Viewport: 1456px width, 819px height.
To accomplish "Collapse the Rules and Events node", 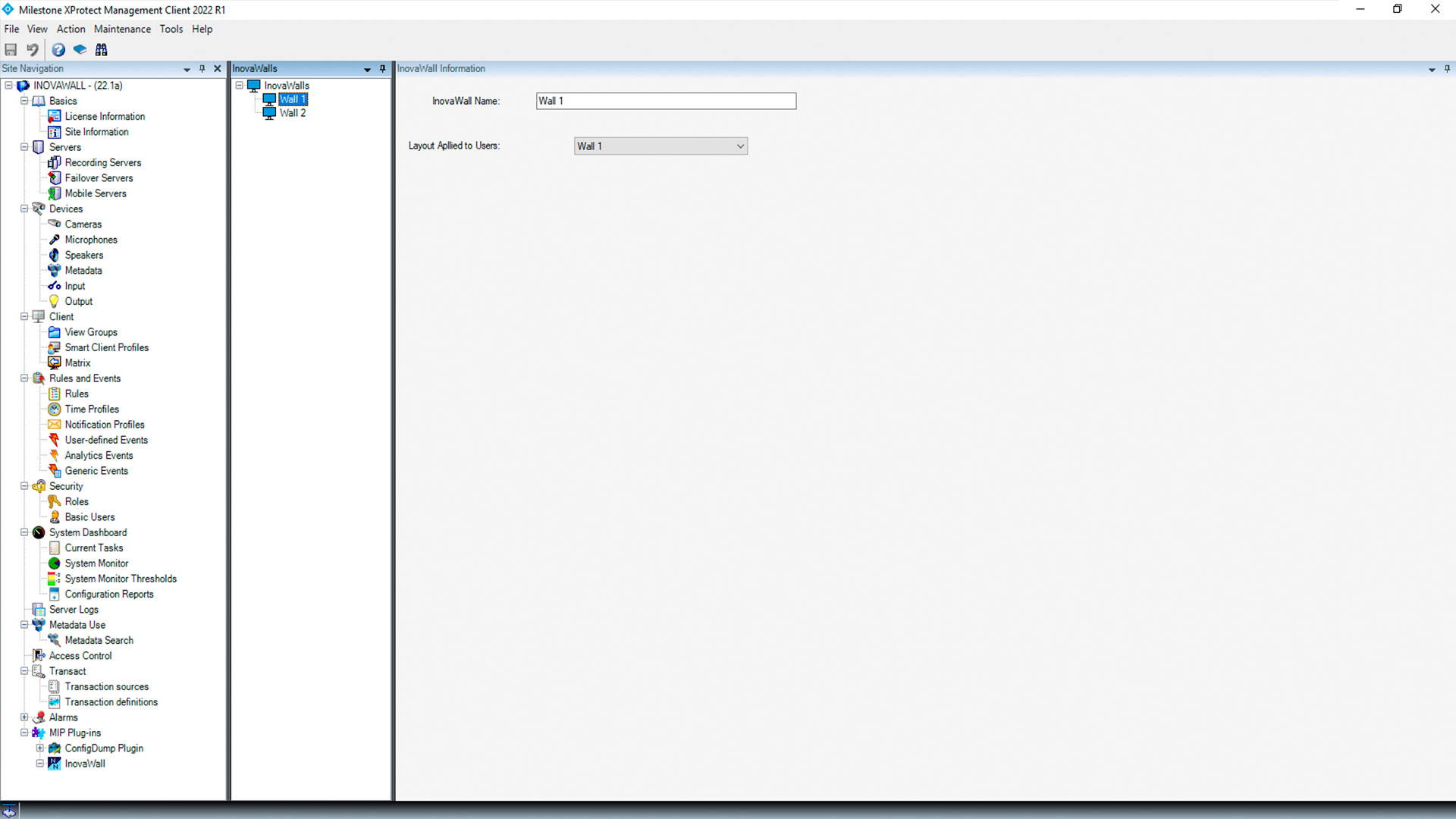I will [24, 378].
